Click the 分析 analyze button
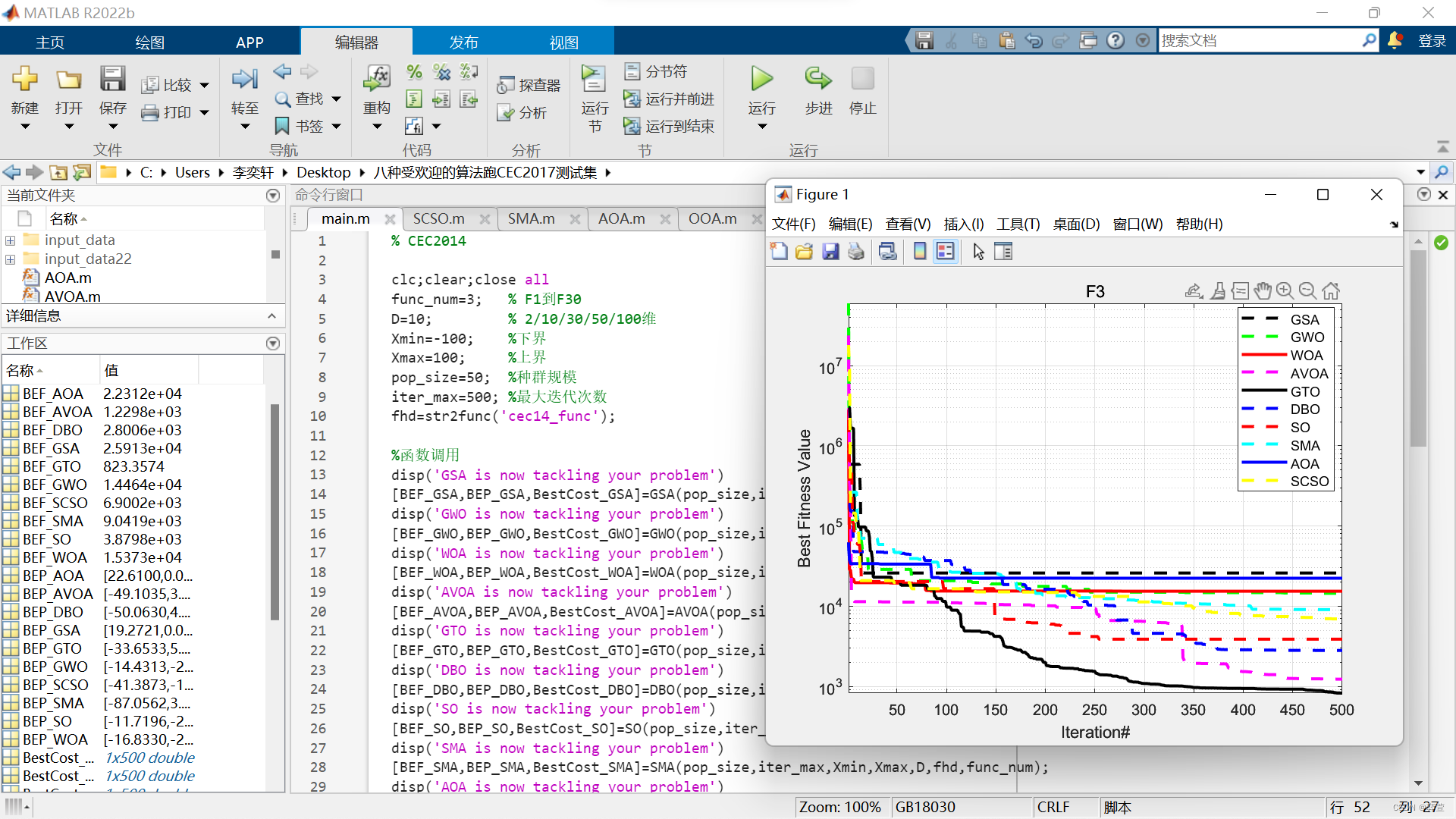The width and height of the screenshot is (1456, 819). pos(522,113)
